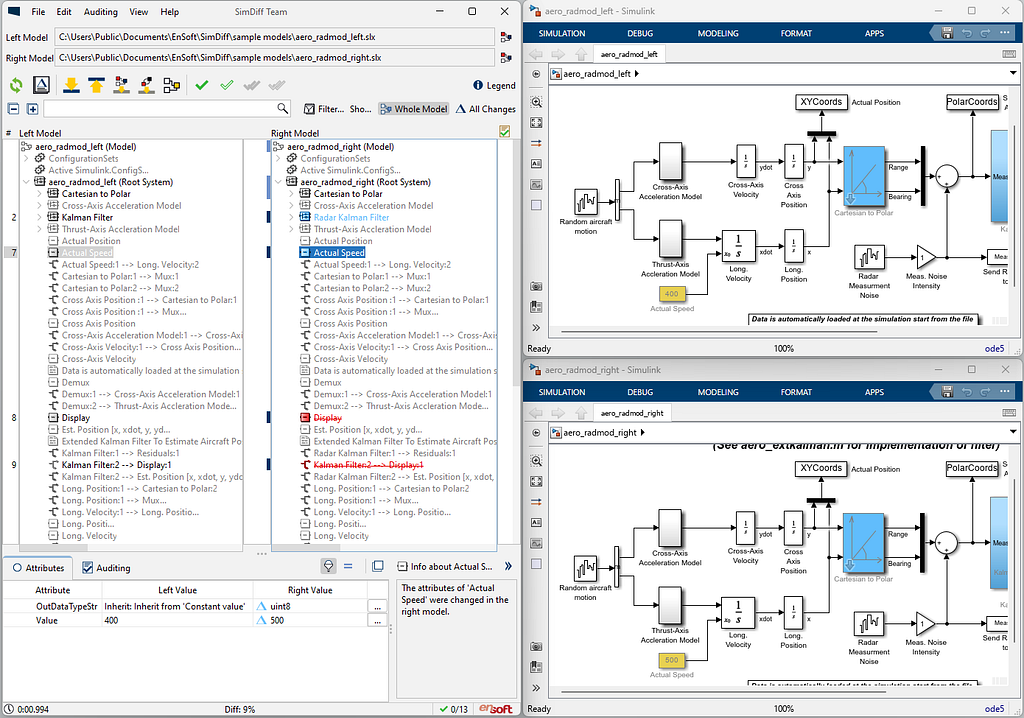Click ellipsis button for Value row
Screen dimensions: 1024x718
tap(377, 621)
